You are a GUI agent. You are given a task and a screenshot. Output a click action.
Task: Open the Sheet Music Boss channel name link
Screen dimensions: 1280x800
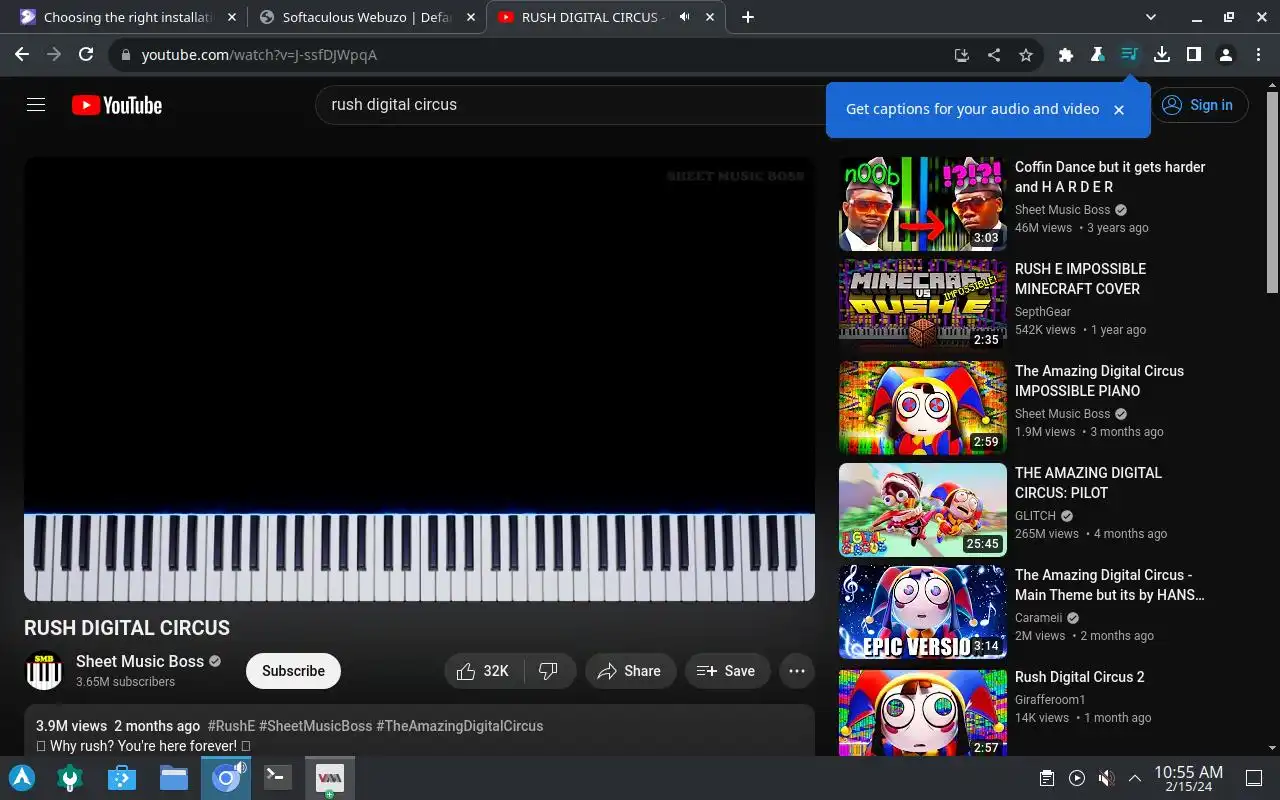140,661
